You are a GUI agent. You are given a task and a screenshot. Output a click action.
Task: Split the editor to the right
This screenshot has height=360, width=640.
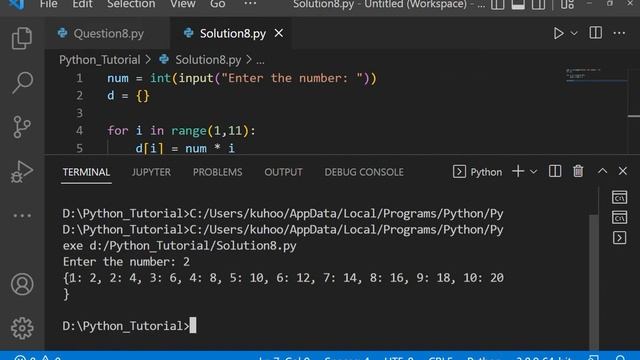tap(596, 33)
